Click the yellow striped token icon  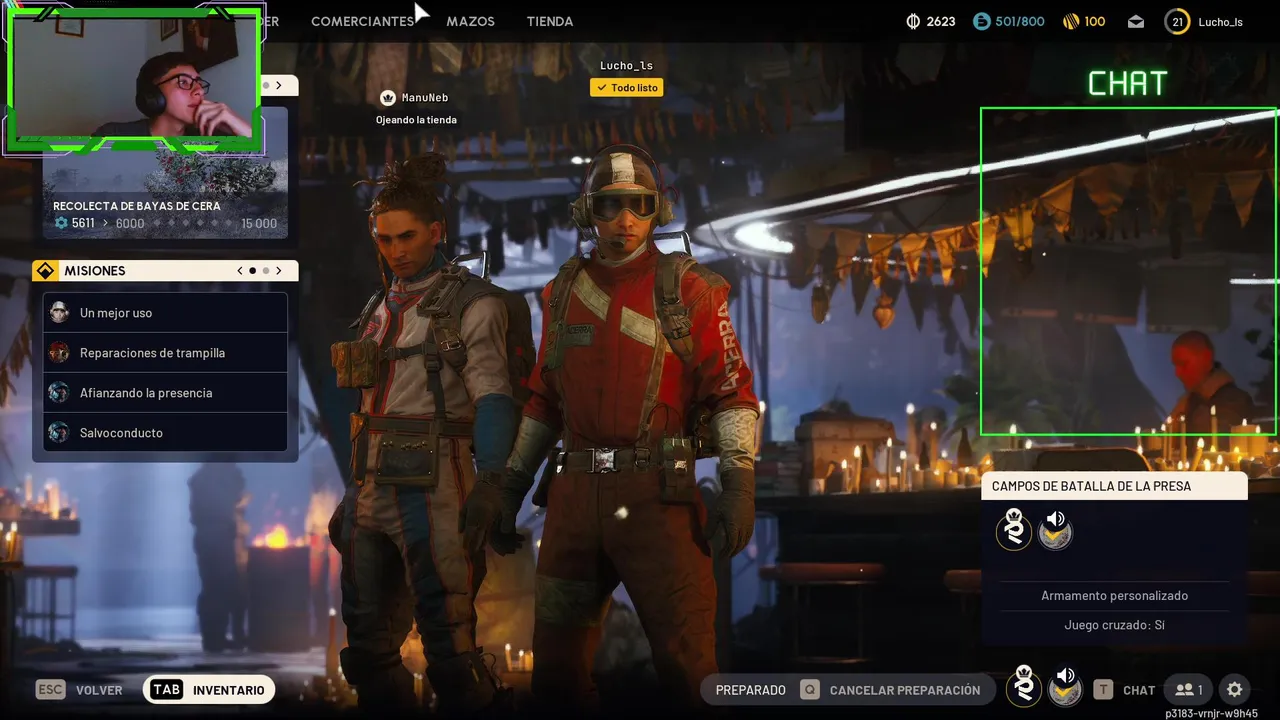[x=1070, y=21]
